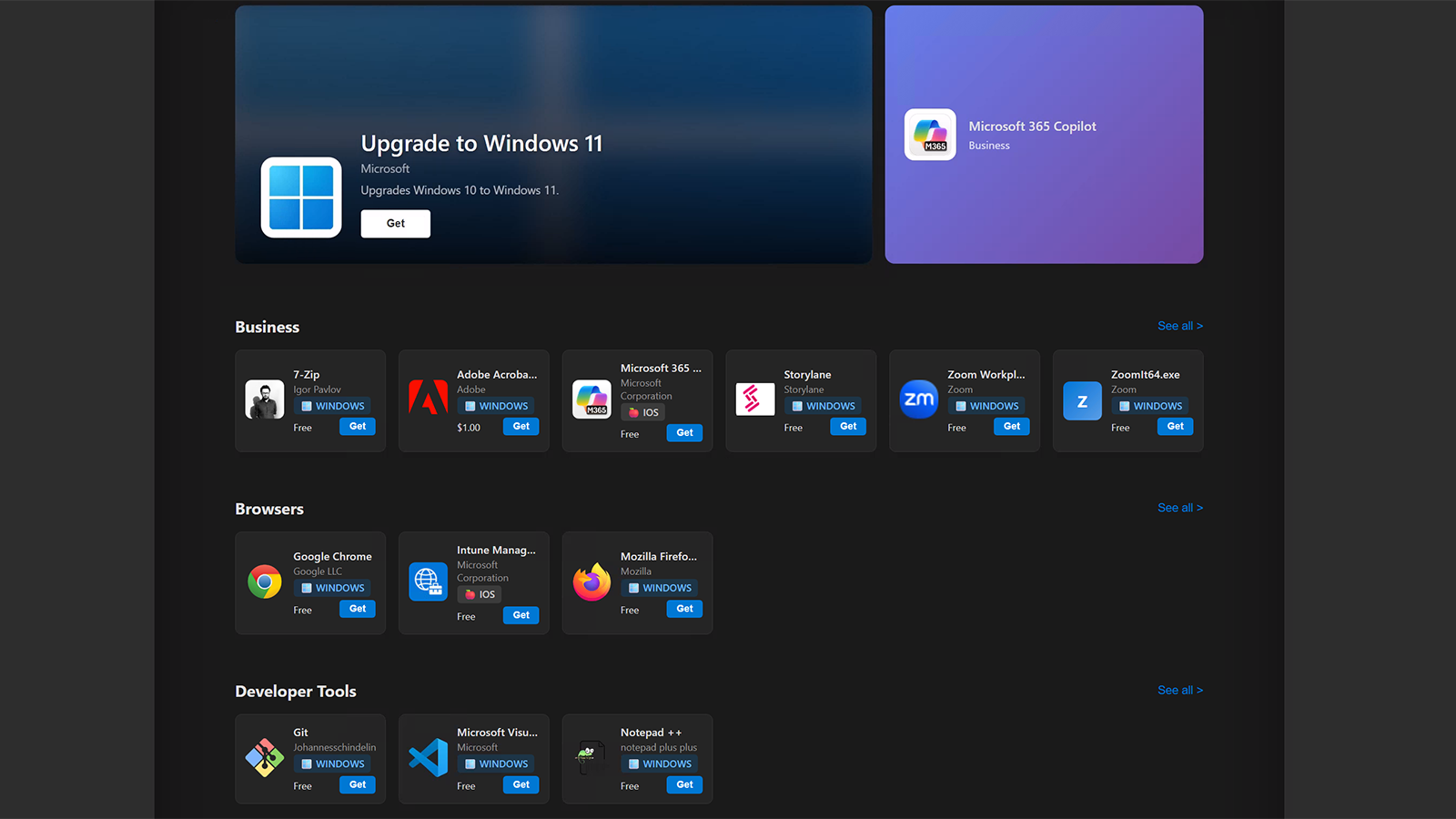This screenshot has height=819, width=1456.
Task: Click the Google Chrome app name
Action: click(x=332, y=557)
